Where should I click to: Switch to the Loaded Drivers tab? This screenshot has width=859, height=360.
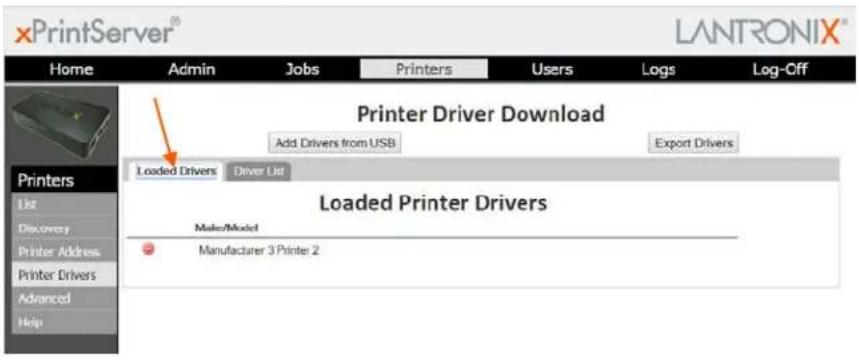coord(176,171)
